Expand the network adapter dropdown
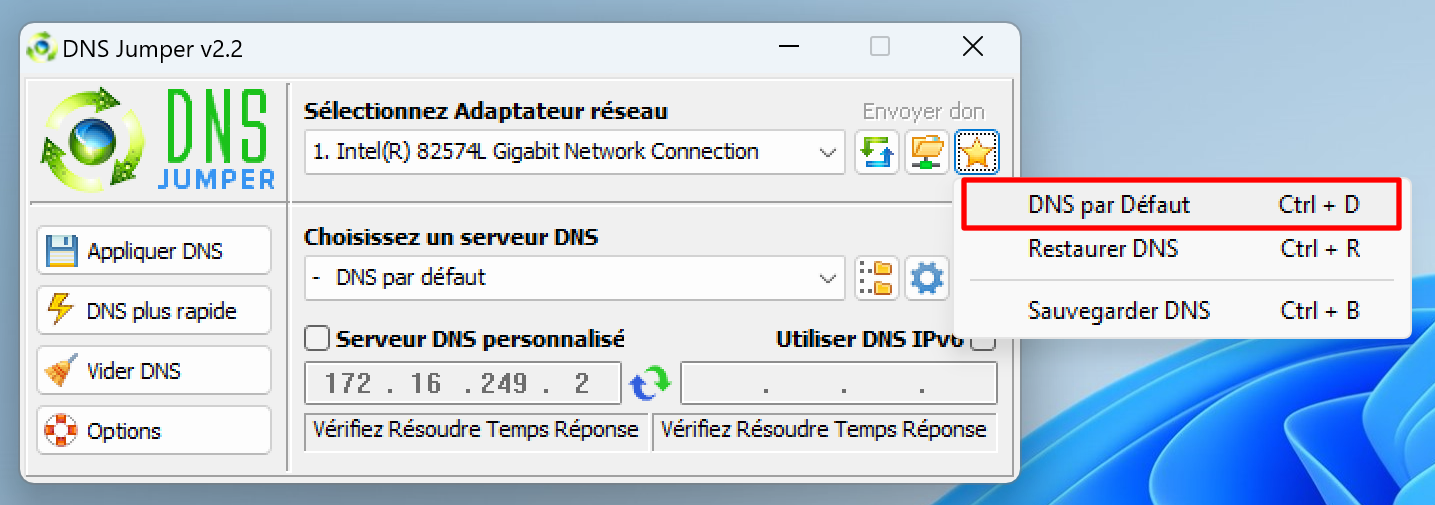The height and width of the screenshot is (505, 1435). (573, 152)
